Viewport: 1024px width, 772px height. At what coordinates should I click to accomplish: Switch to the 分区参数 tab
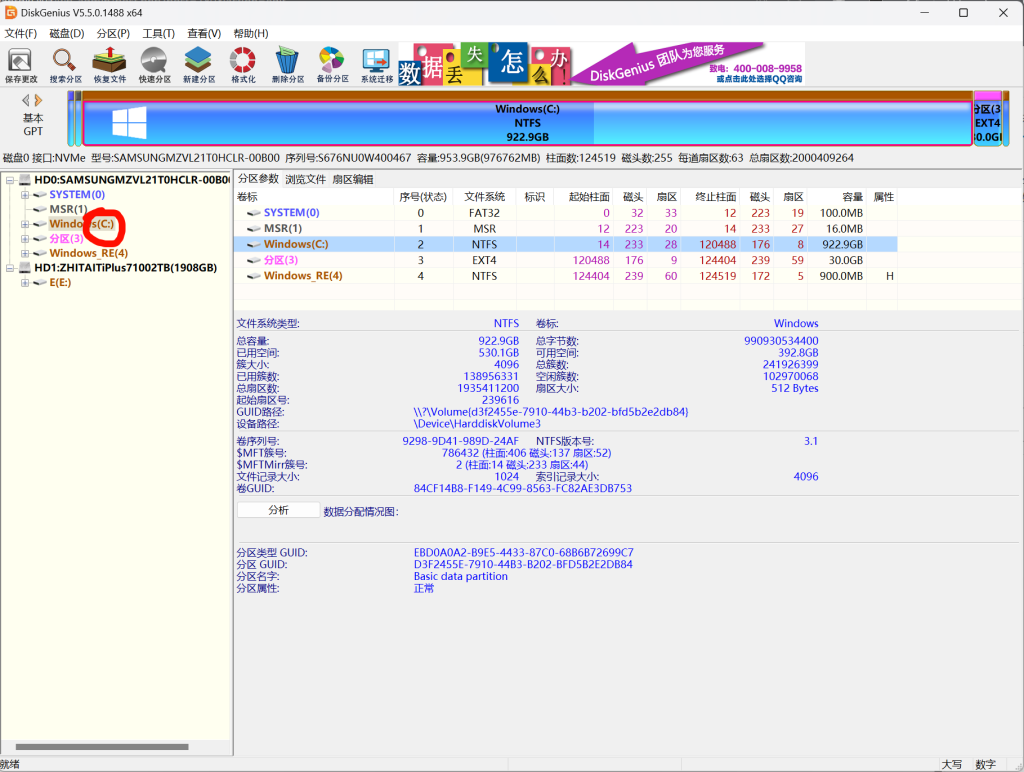pyautogui.click(x=258, y=179)
